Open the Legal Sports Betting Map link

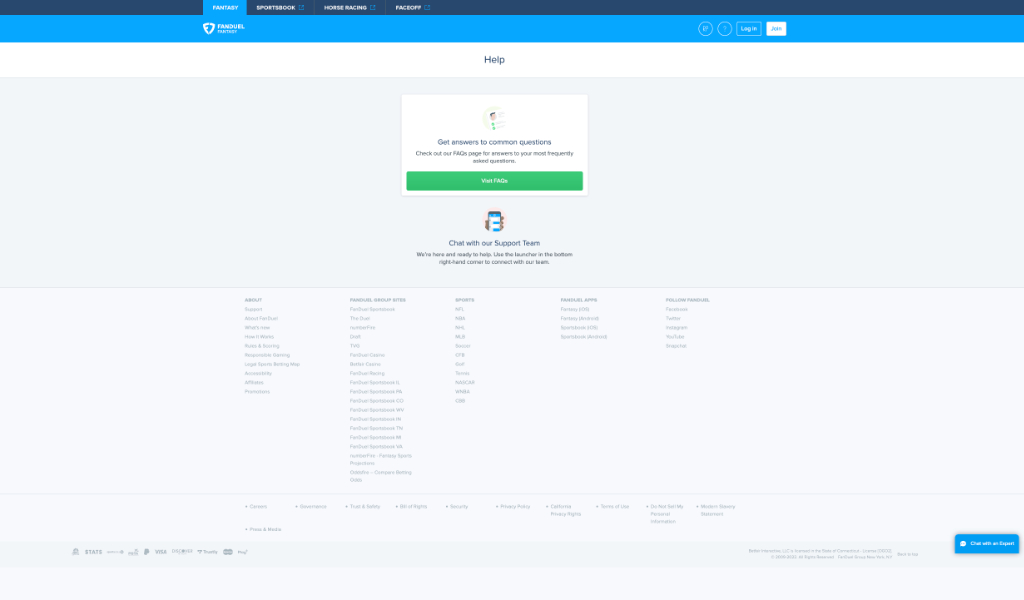(x=272, y=364)
